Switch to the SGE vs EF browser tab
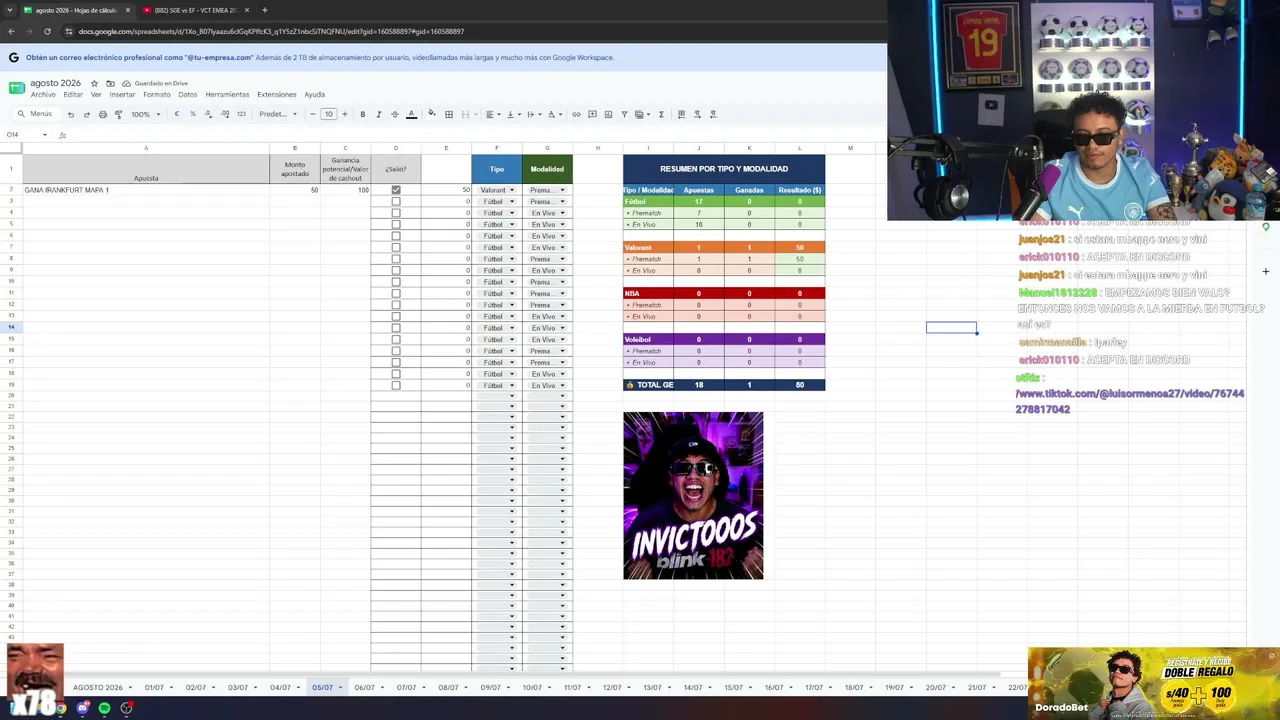The width and height of the screenshot is (1280, 720). [196, 10]
